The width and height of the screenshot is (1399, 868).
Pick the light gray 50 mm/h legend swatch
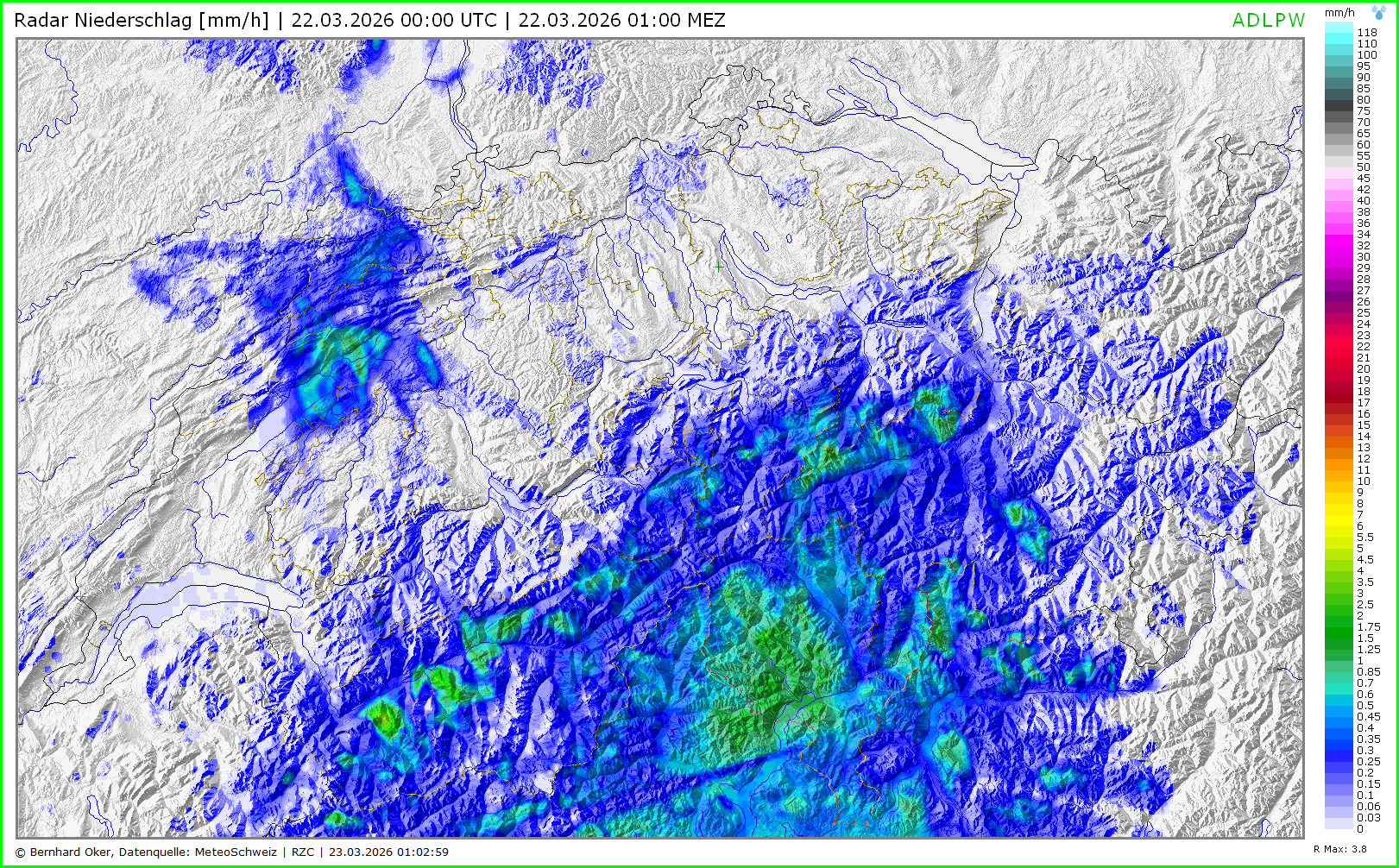[x=1339, y=167]
